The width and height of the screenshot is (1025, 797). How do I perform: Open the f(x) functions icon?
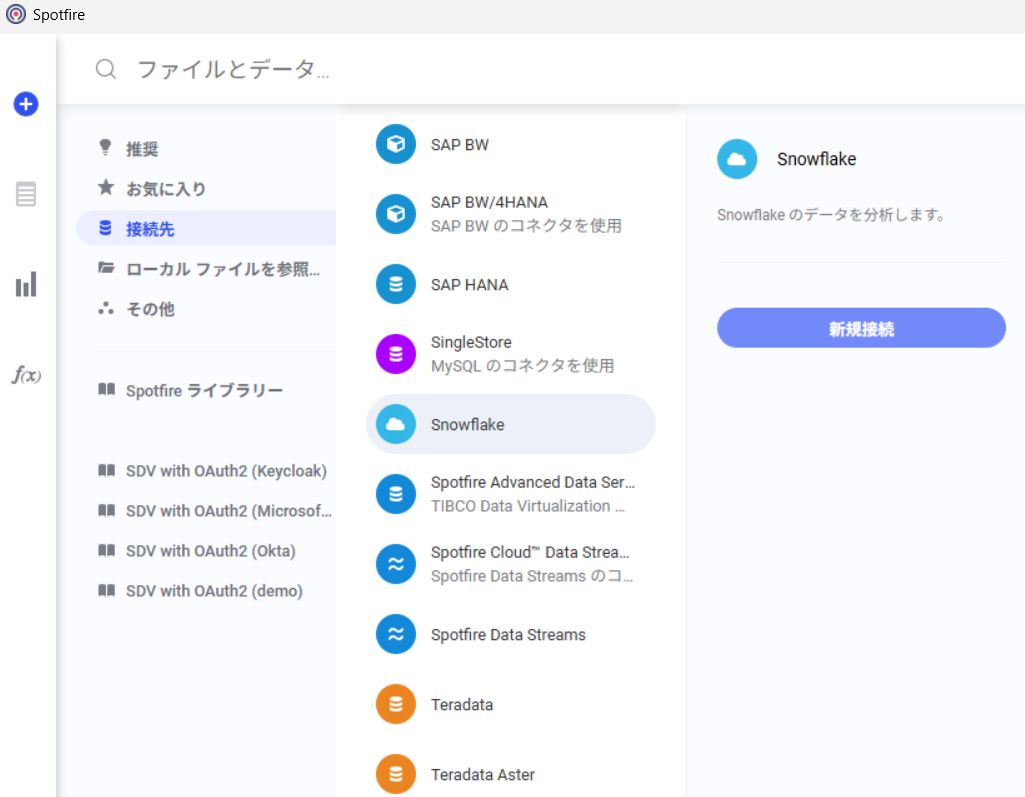pos(26,375)
